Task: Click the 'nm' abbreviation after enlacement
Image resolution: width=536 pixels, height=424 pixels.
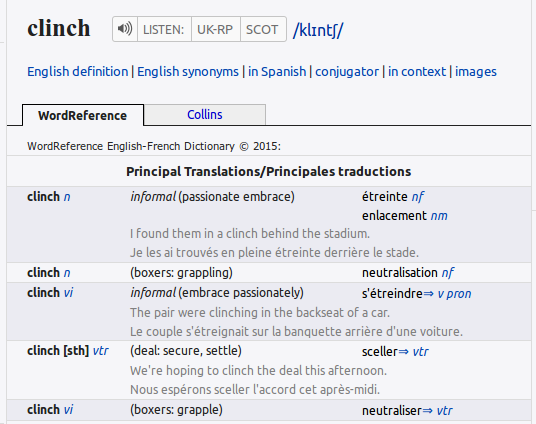Action: (x=439, y=216)
